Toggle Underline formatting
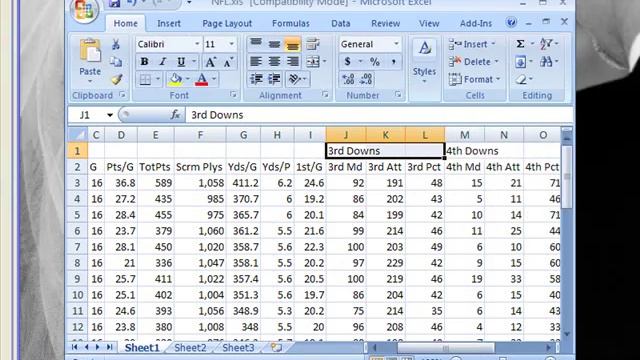Image resolution: width=640 pixels, height=360 pixels. [181, 62]
